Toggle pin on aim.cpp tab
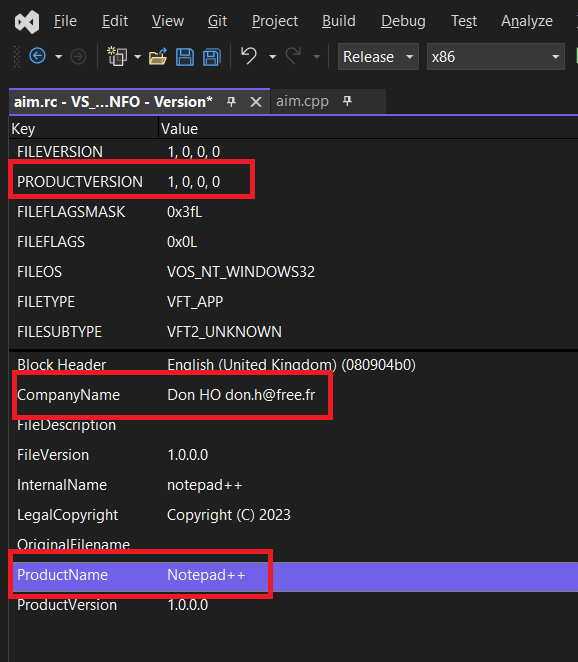 (x=347, y=101)
